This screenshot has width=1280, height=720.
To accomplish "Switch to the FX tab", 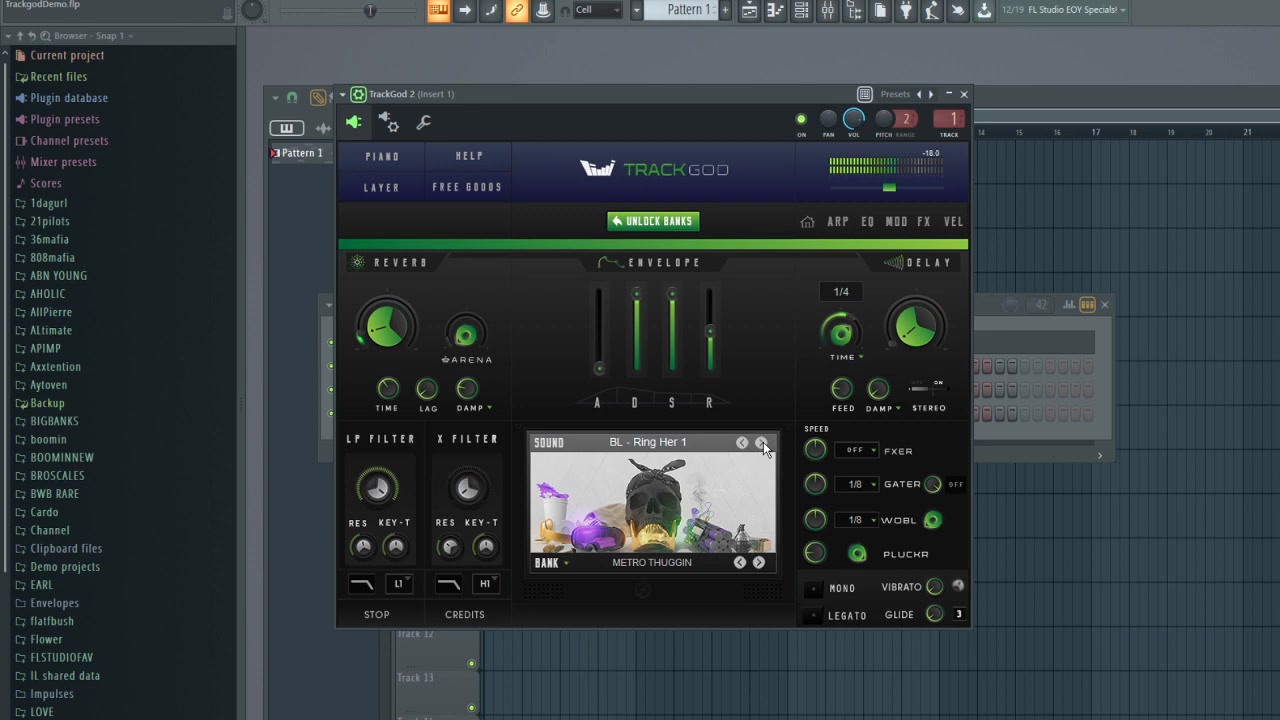I will tap(924, 222).
